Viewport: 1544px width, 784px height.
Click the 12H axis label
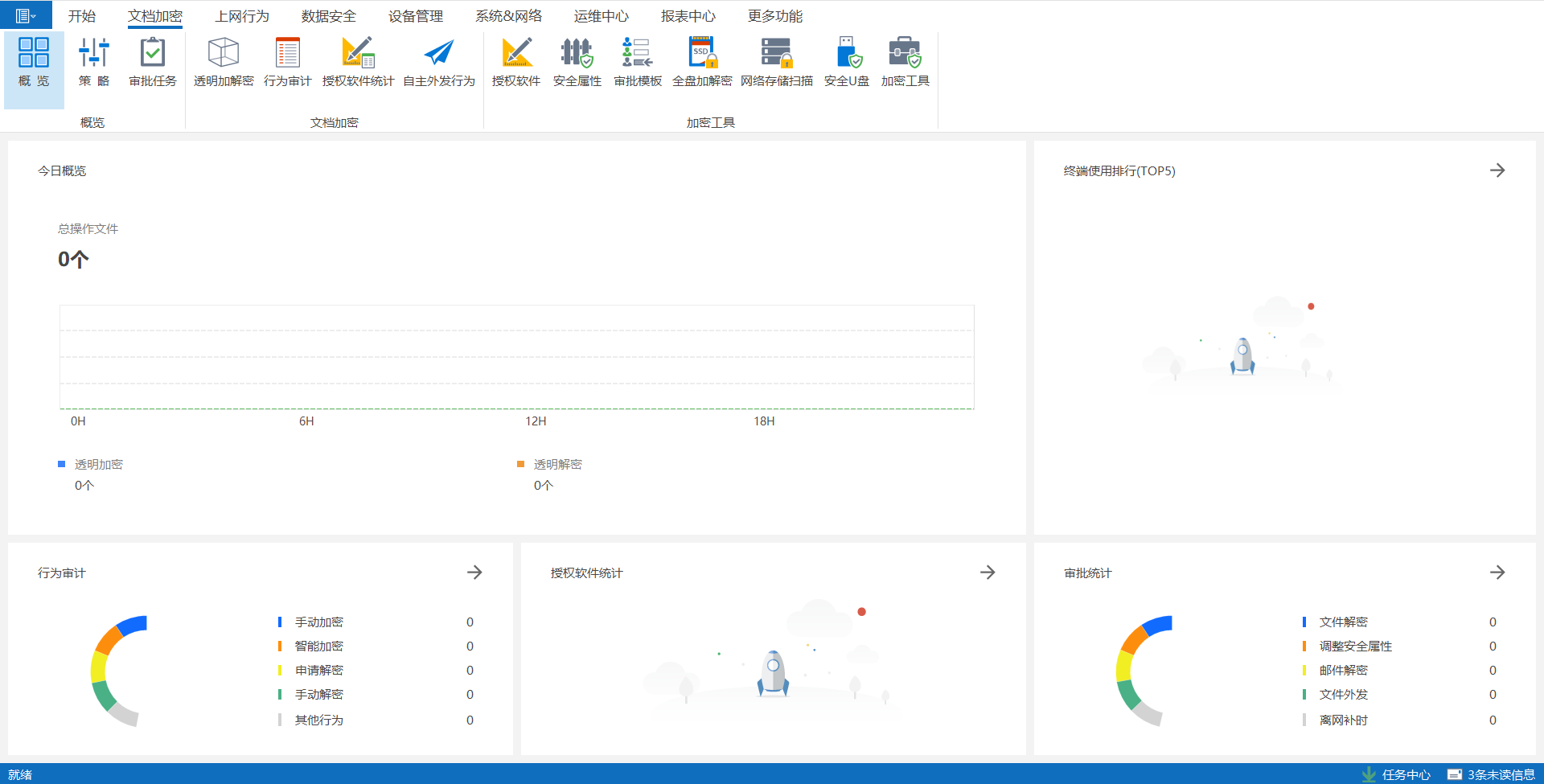click(x=536, y=421)
